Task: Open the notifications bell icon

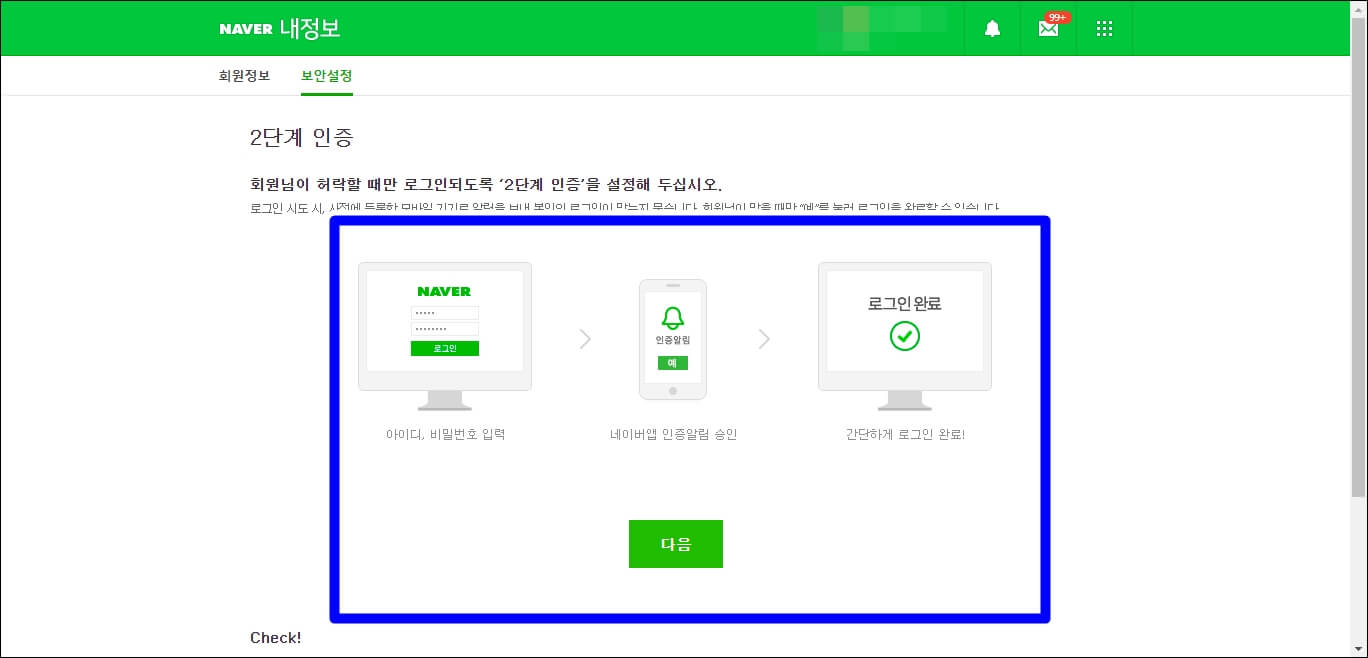Action: [x=992, y=29]
